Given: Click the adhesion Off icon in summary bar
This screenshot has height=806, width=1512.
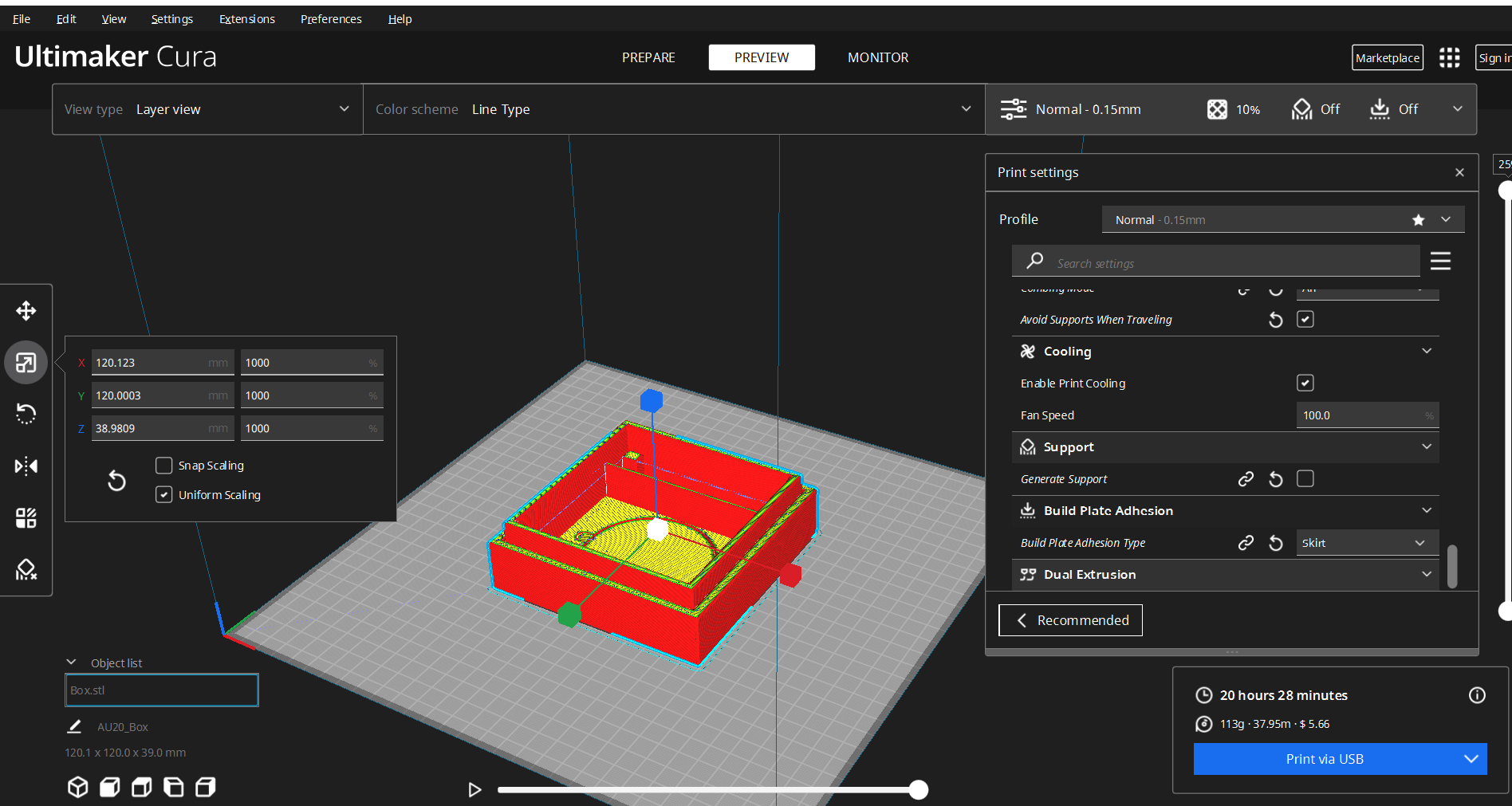Looking at the screenshot, I should [1380, 109].
